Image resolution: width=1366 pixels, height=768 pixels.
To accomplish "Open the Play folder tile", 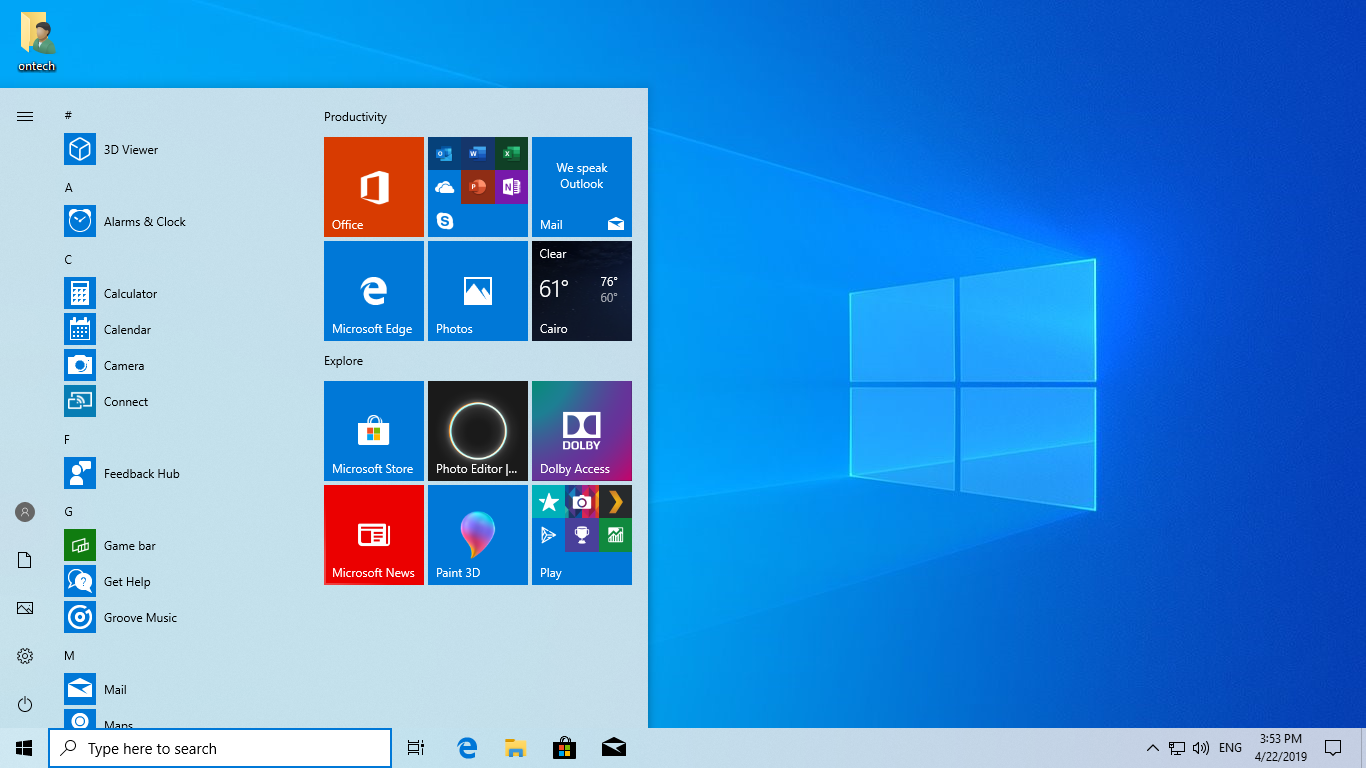I will (582, 535).
